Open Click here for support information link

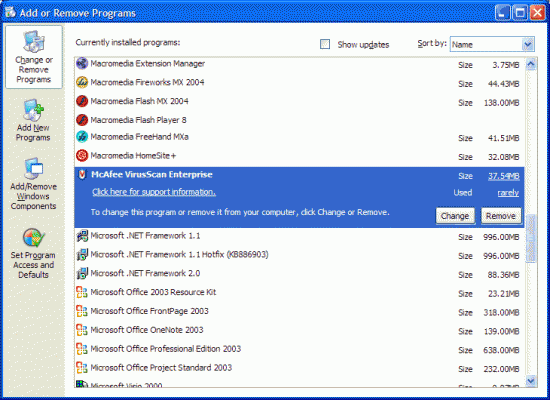(x=154, y=192)
